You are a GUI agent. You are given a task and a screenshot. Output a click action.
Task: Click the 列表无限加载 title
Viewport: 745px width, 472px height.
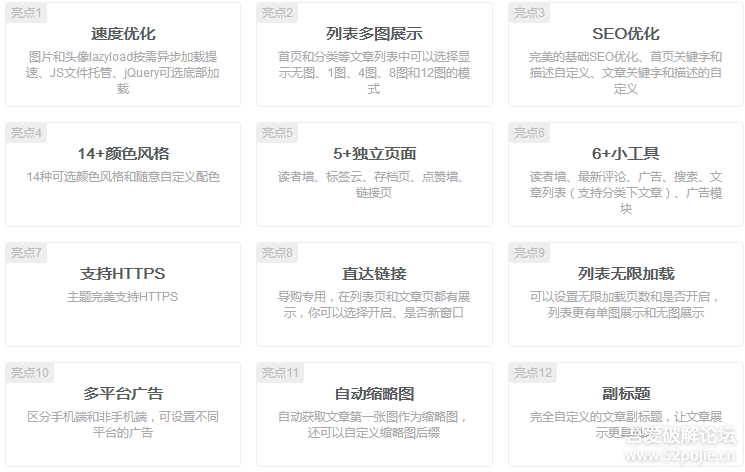(x=625, y=274)
